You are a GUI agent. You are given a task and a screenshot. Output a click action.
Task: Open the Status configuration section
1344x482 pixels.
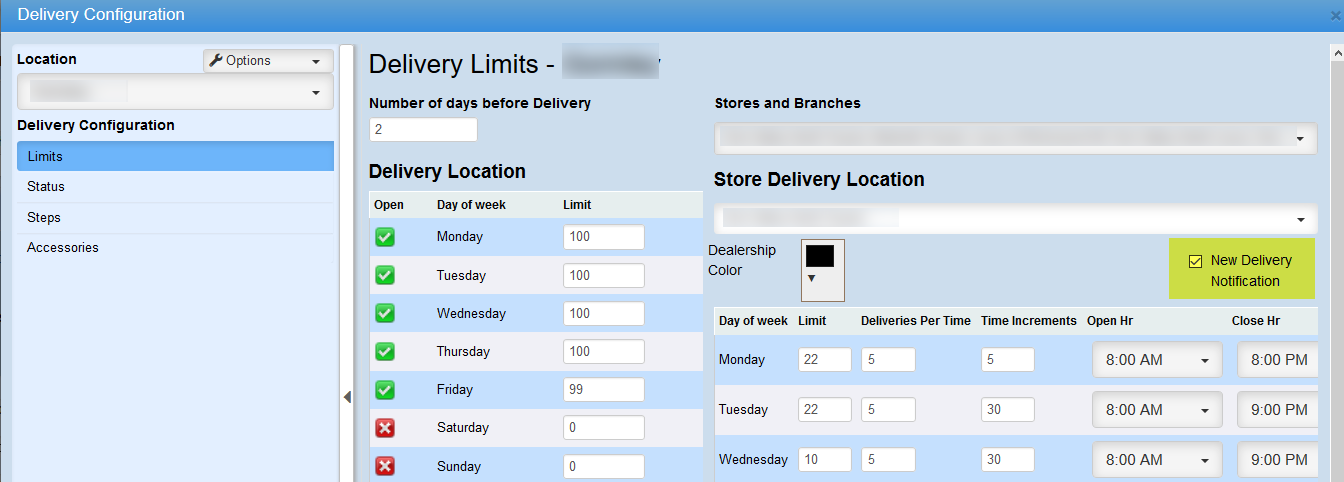175,187
